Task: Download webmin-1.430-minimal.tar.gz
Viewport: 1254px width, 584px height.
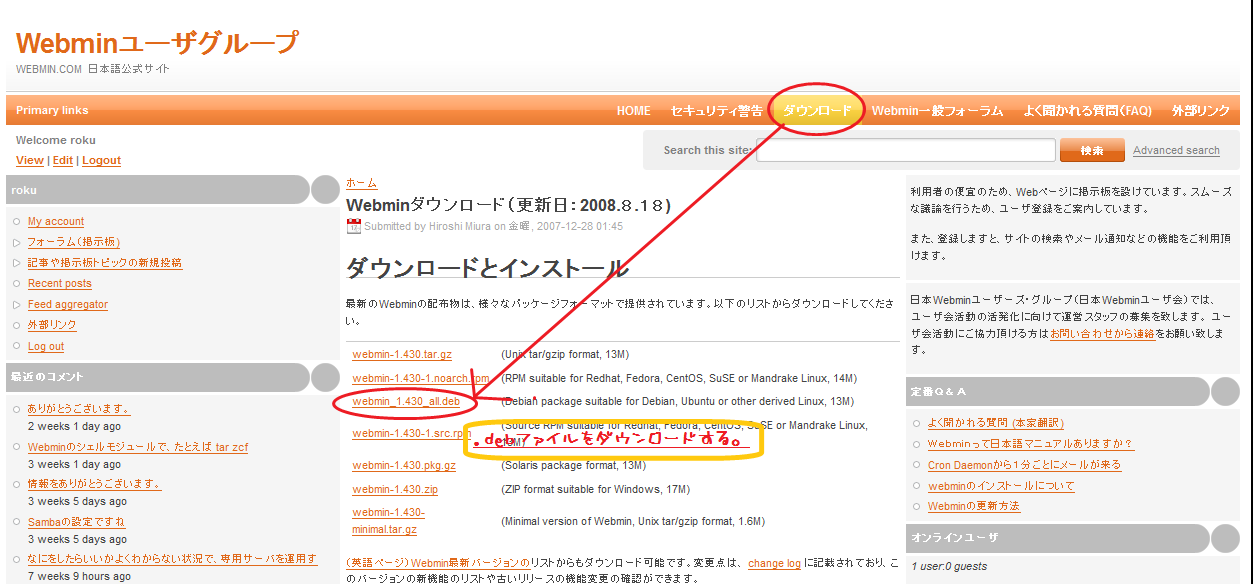Action: coord(388,521)
